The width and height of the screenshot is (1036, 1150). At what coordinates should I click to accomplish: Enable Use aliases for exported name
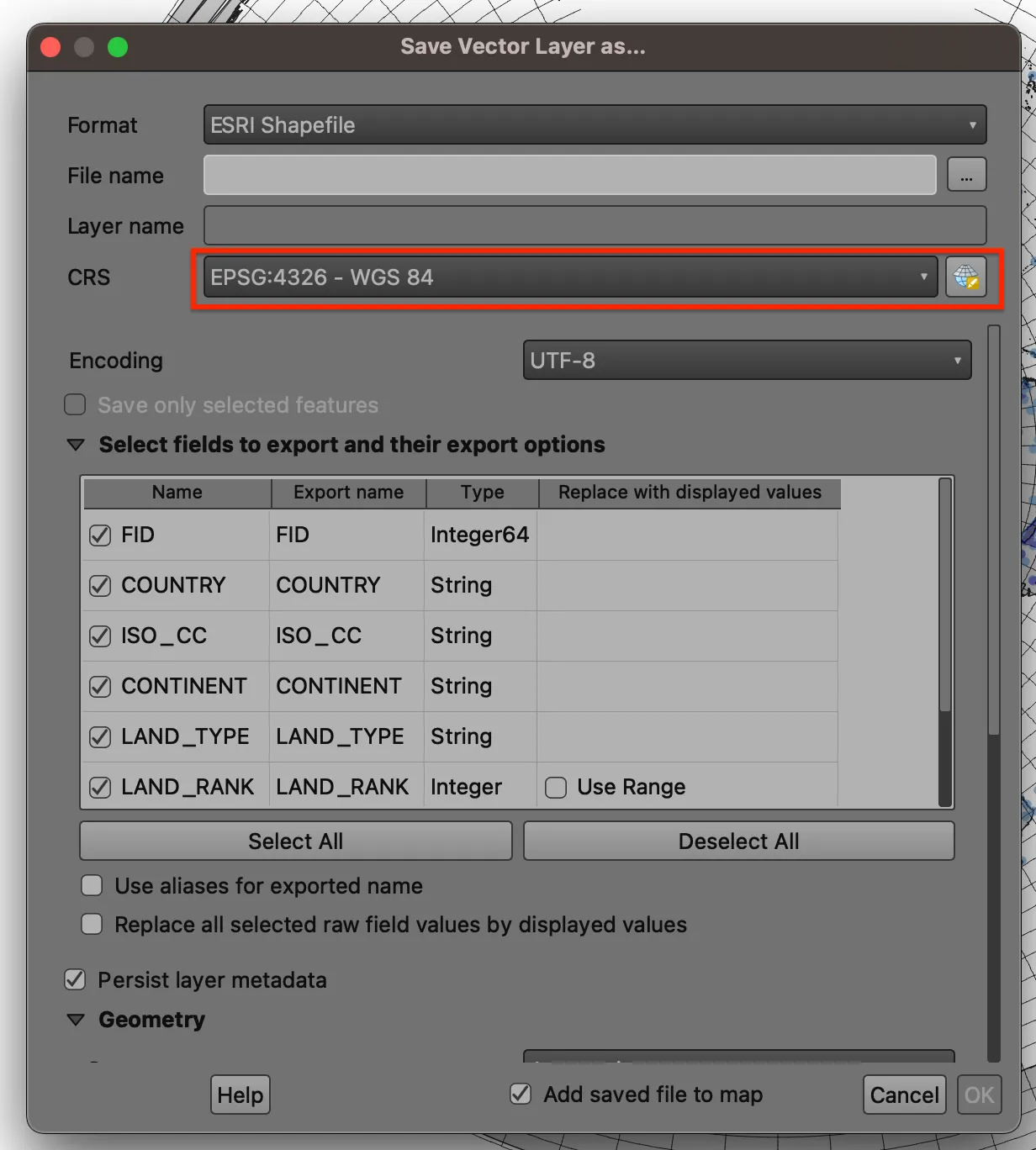[91, 885]
